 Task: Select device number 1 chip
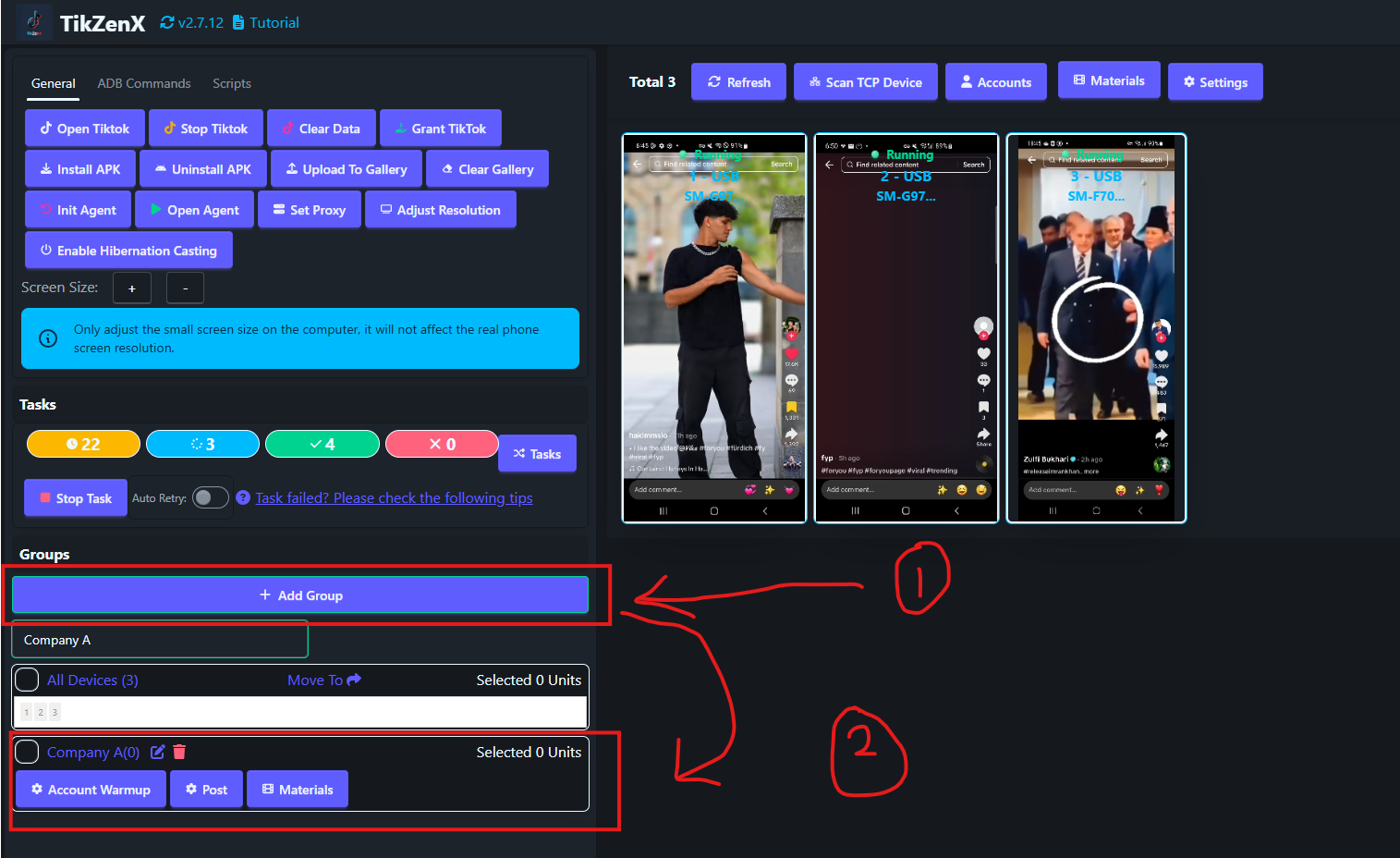[27, 712]
